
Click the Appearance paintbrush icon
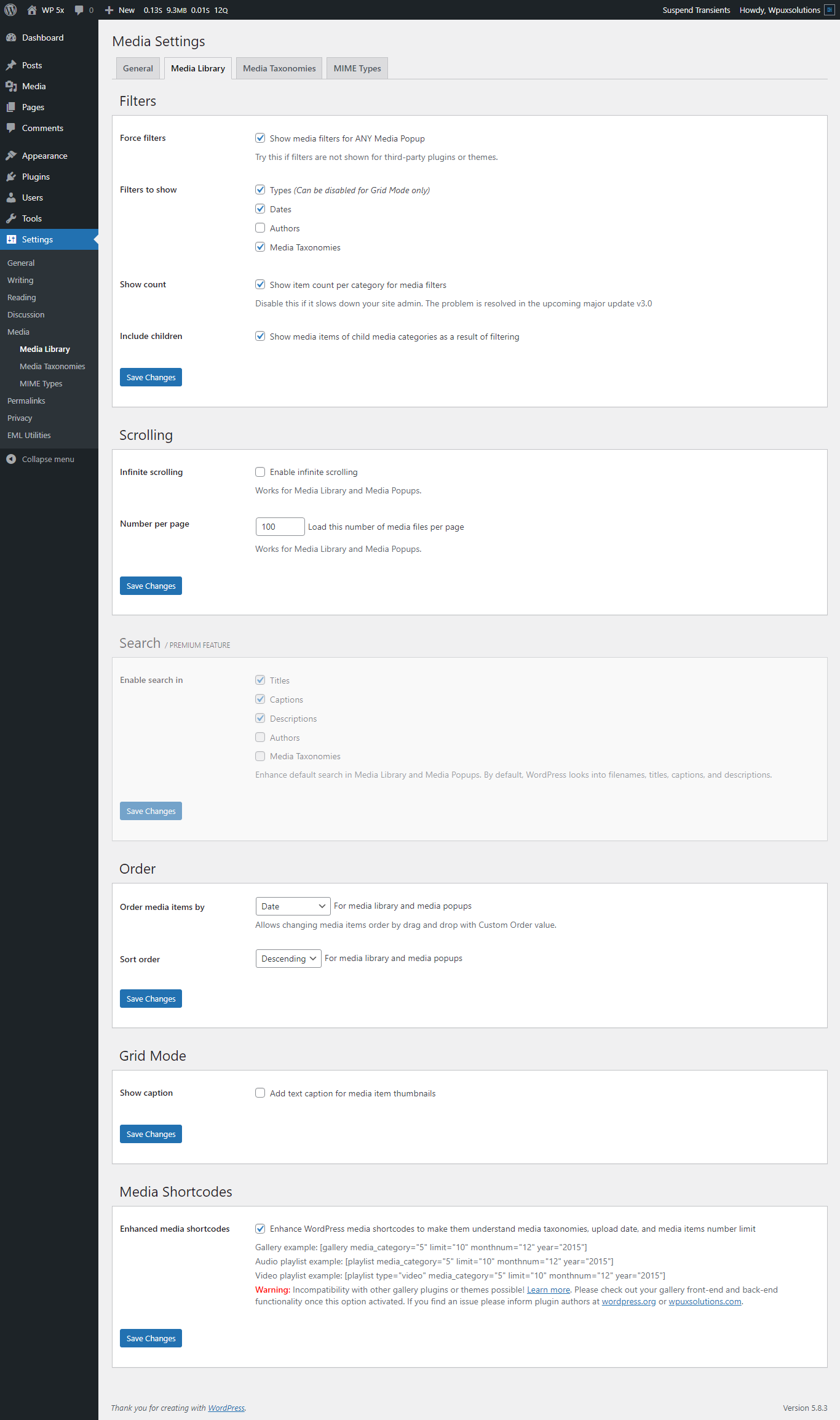11,156
